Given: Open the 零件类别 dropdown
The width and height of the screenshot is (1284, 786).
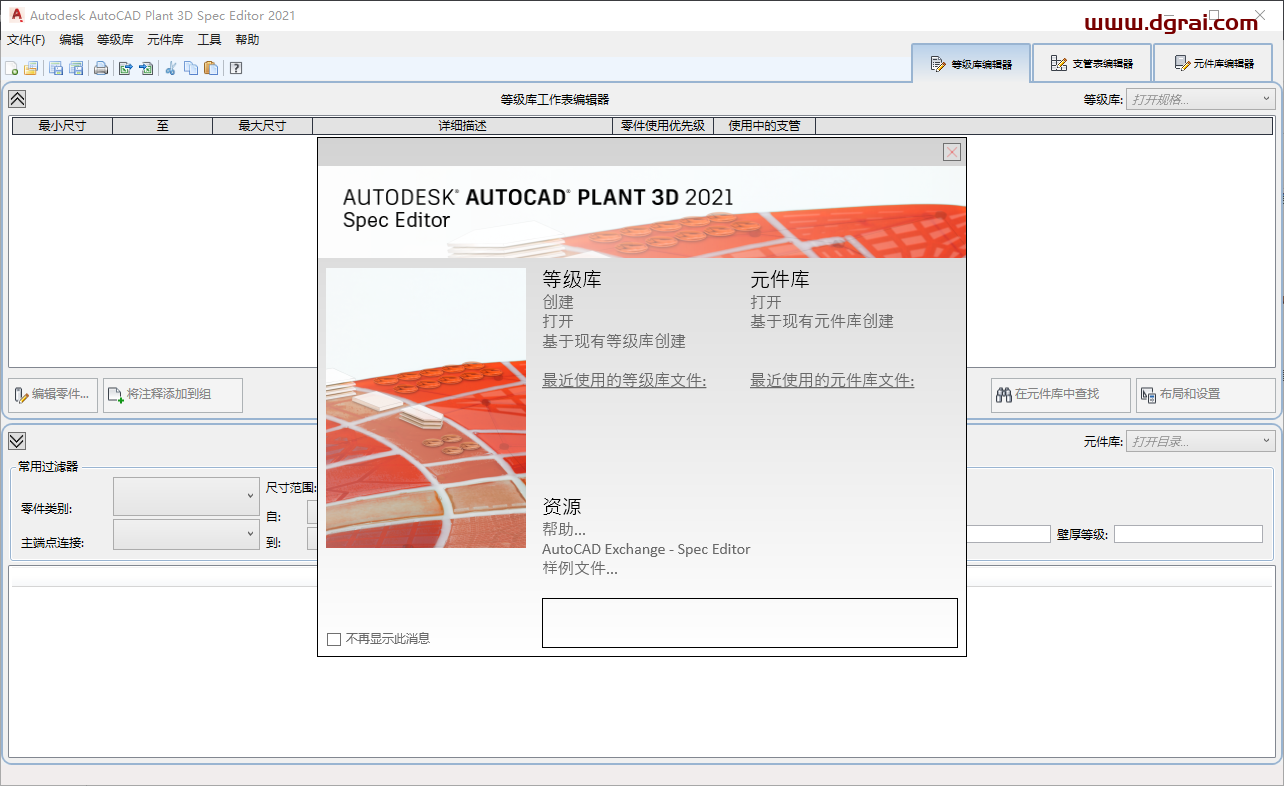Looking at the screenshot, I should (x=187, y=496).
